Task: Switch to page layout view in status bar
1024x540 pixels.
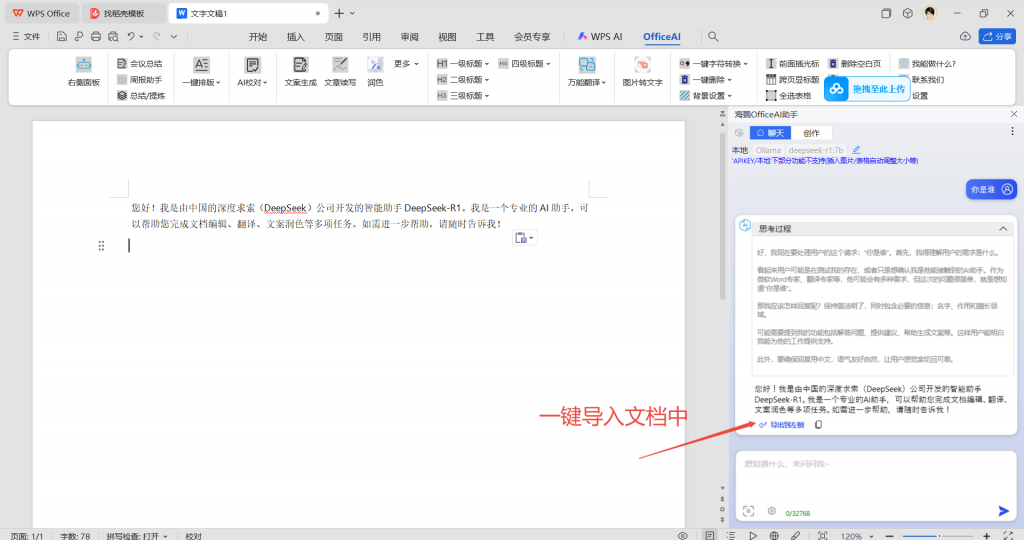Action: 710,535
